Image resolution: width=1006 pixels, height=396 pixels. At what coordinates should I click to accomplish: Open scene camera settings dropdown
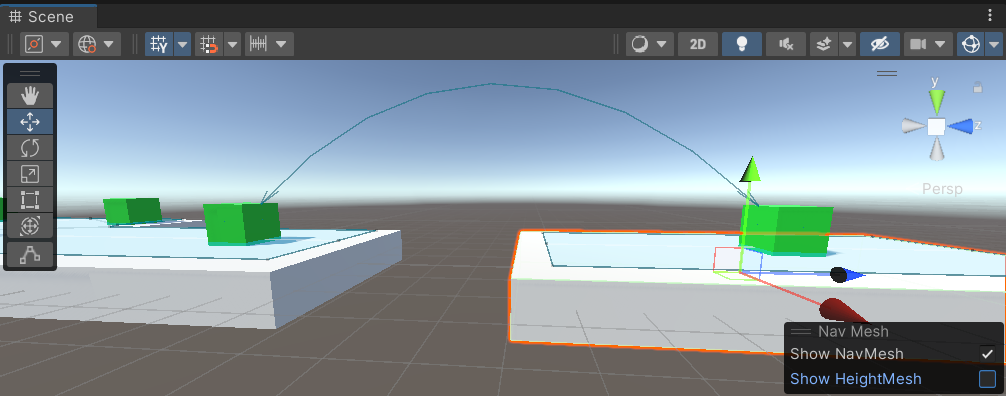click(941, 44)
